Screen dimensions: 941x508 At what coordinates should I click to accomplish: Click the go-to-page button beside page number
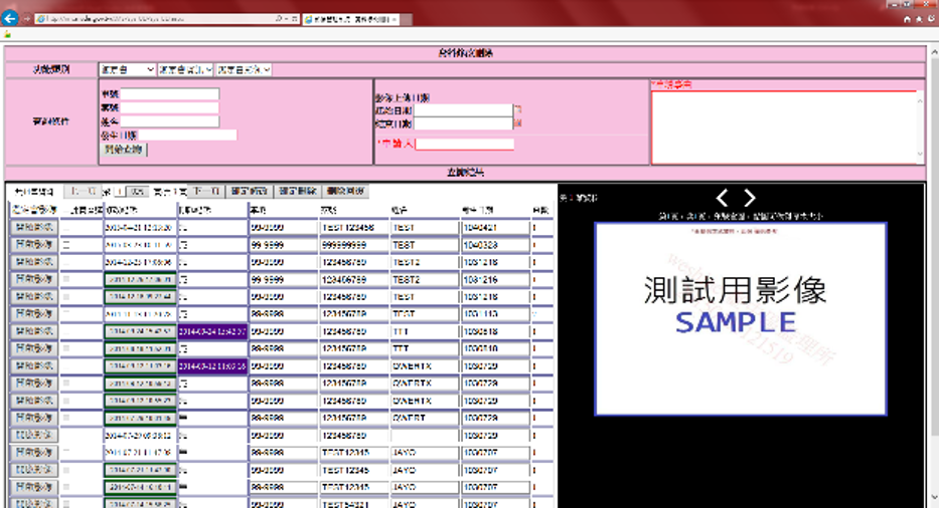(x=137, y=192)
